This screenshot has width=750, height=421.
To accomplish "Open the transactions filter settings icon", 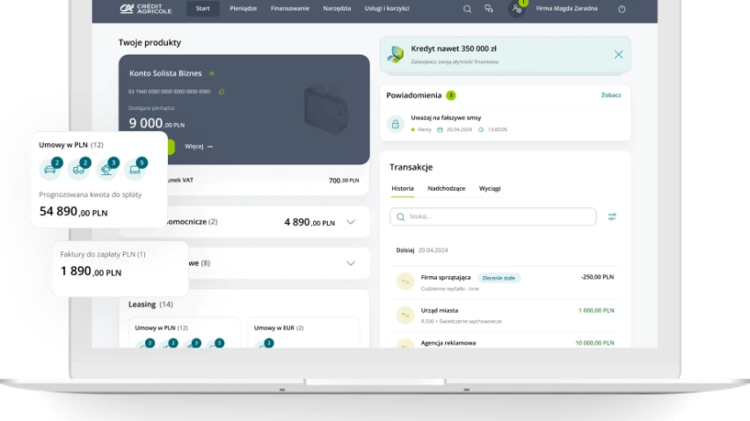I will (612, 217).
